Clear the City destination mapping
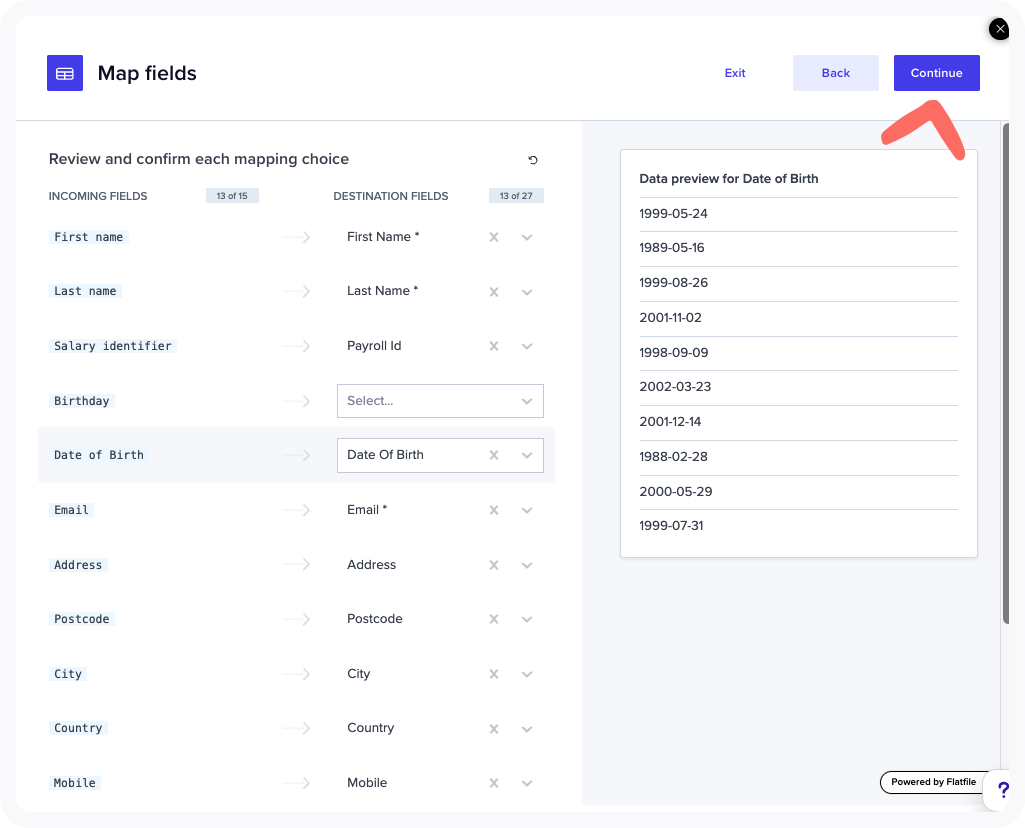1025x828 pixels. coord(494,674)
